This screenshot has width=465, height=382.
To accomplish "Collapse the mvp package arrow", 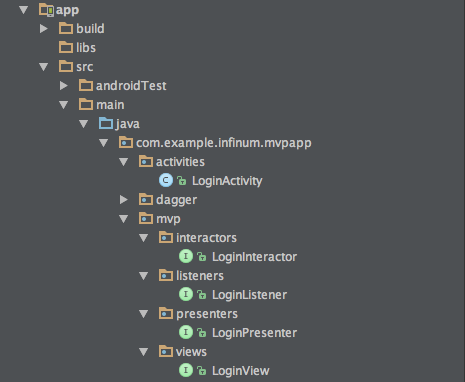I will pyautogui.click(x=123, y=219).
